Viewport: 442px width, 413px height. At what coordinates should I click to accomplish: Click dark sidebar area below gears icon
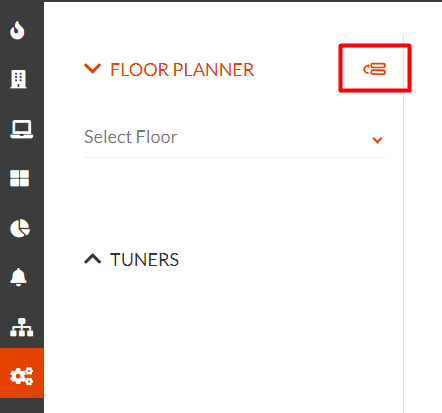pos(22,406)
